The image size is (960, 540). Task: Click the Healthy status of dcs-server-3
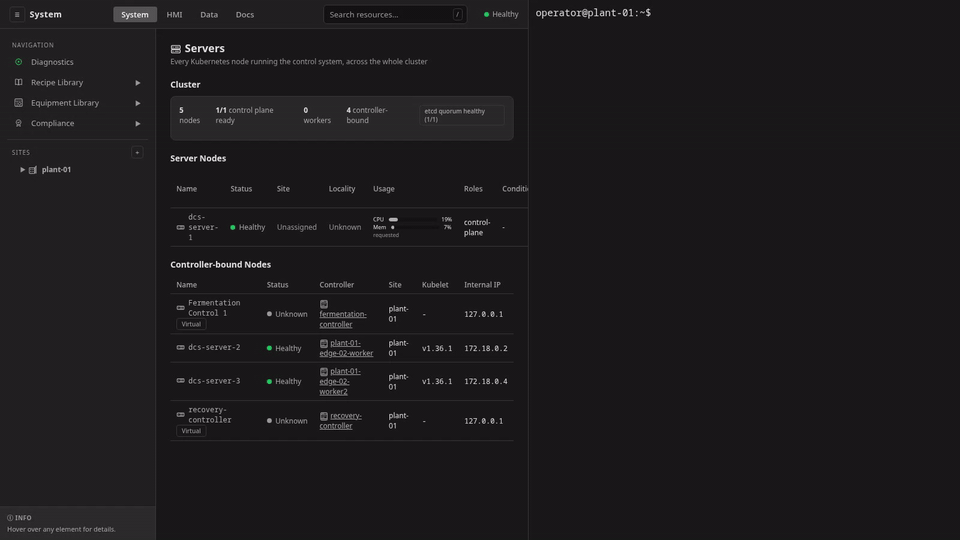(284, 381)
